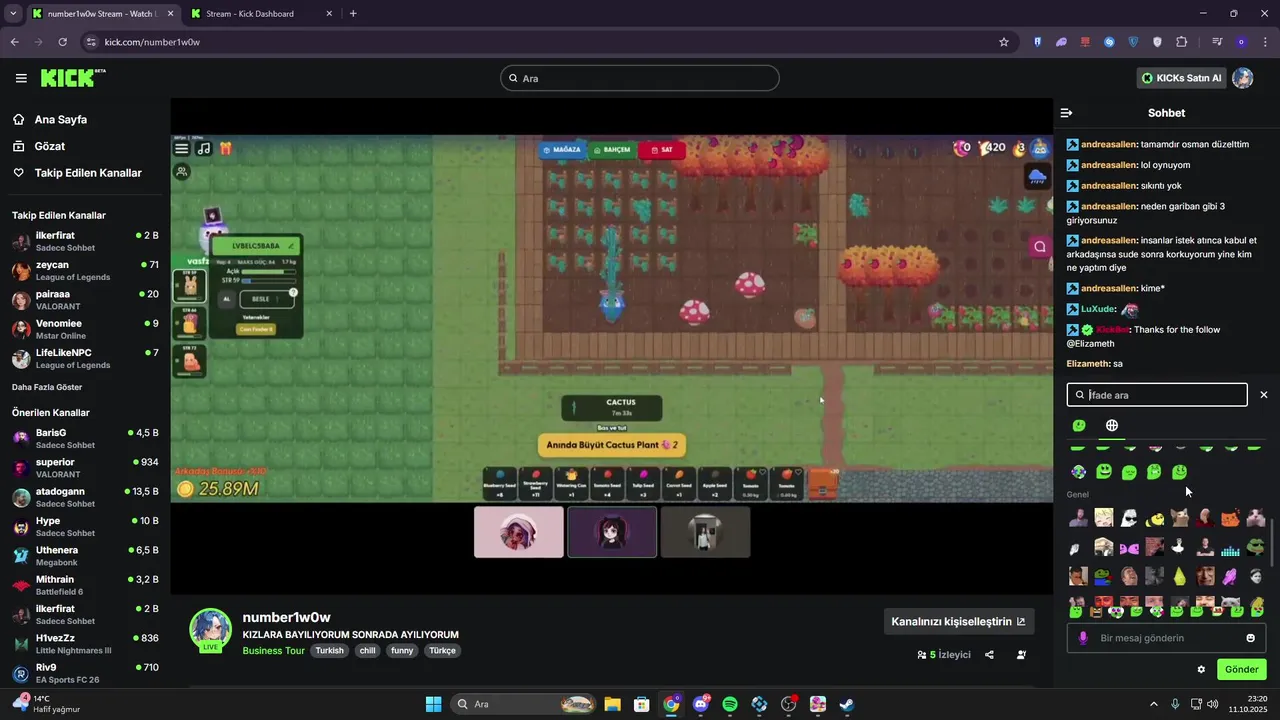Screen dimensions: 1280x720
Task: Click the Turkish tag
Action: [x=329, y=650]
